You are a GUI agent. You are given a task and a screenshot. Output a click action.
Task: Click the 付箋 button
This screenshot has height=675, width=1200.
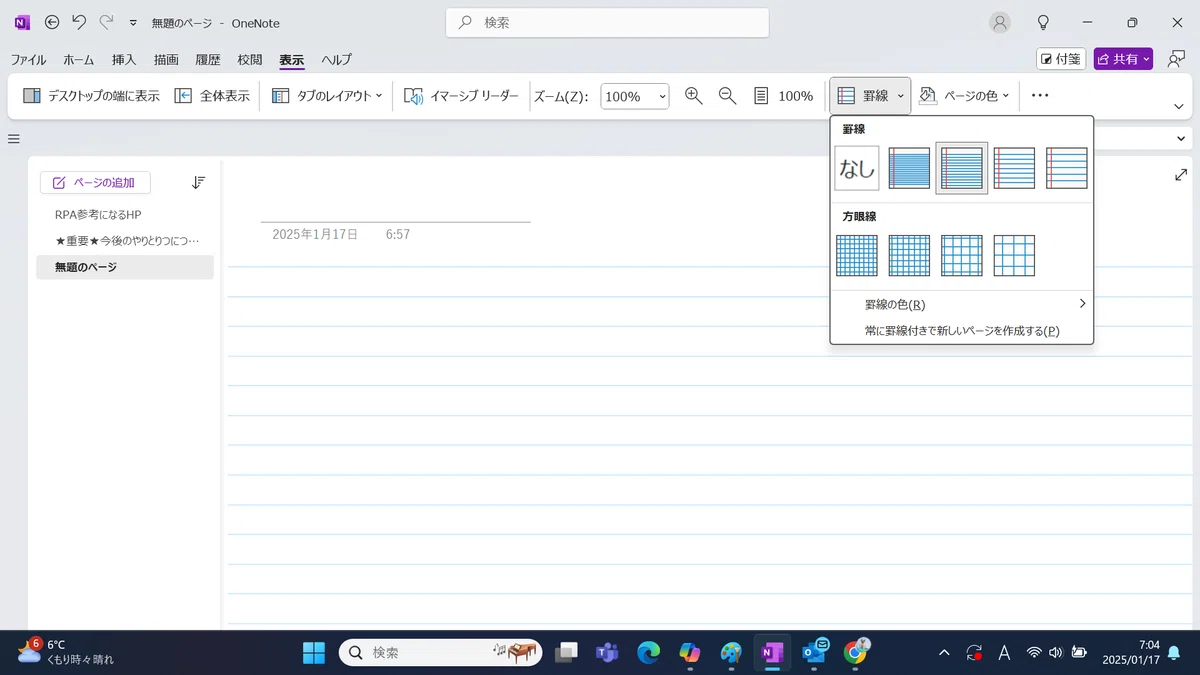(x=1061, y=59)
